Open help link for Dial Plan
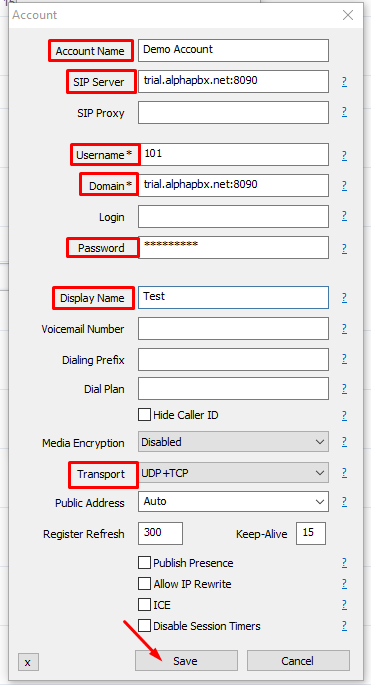Viewport: 371px width, 685px height. pos(344,388)
